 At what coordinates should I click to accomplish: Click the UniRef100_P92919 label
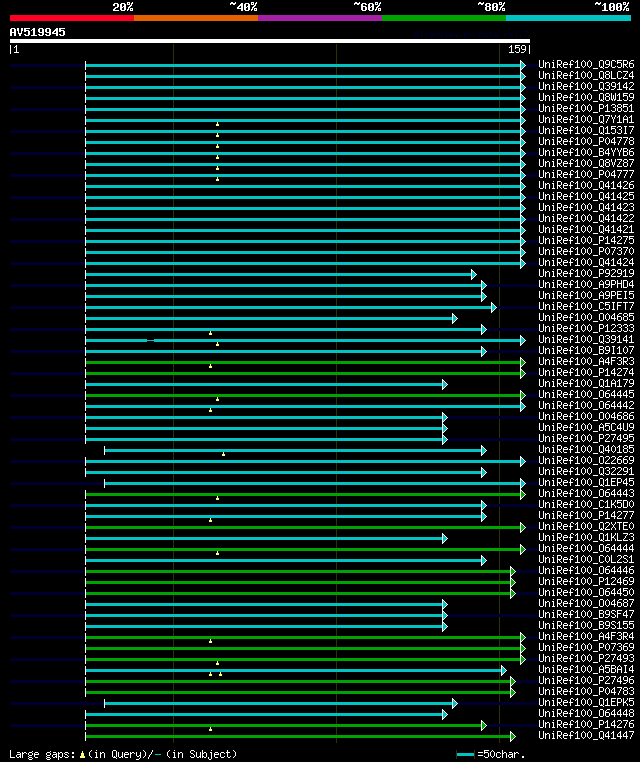coord(586,273)
